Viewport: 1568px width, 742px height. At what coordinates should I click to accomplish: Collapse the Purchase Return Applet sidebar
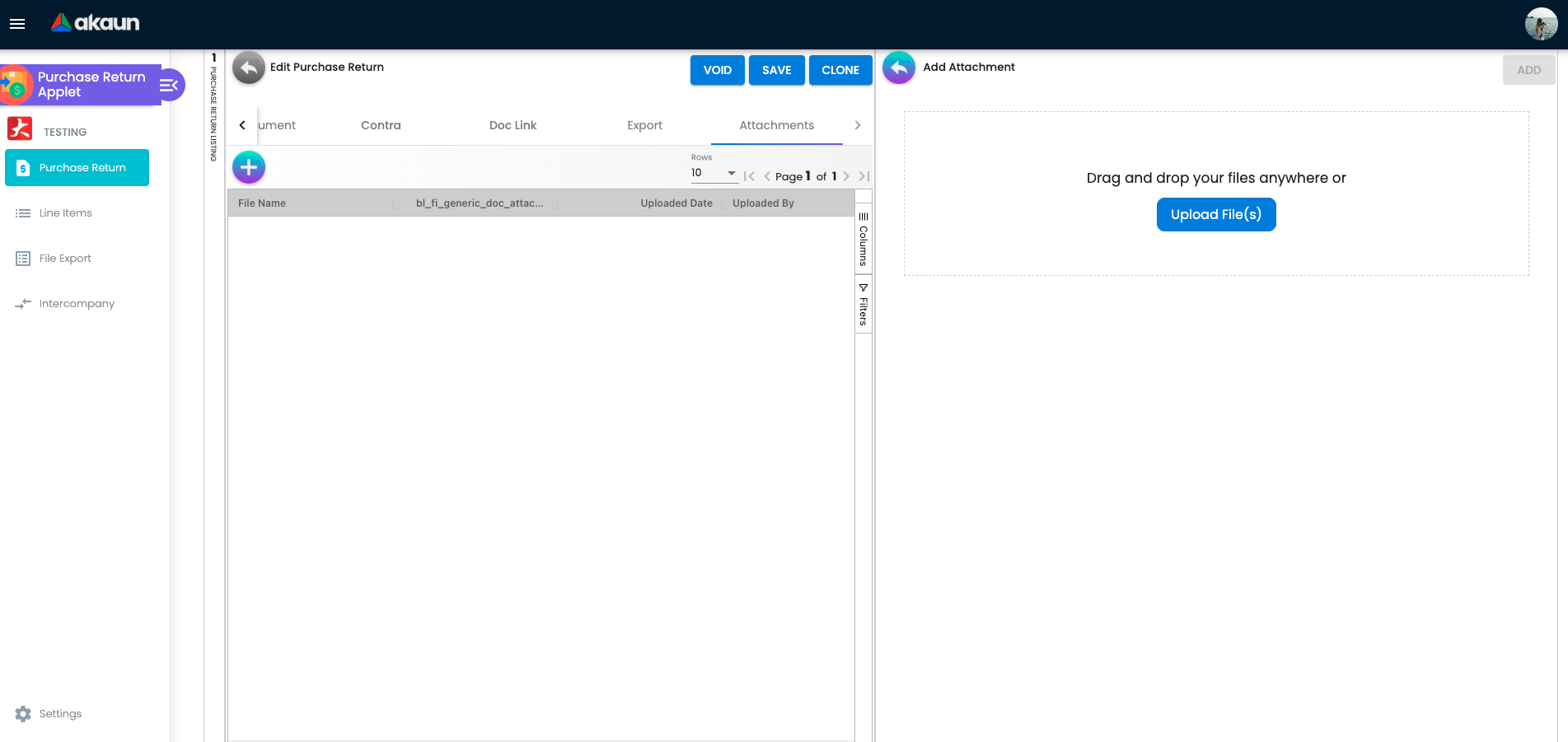[170, 85]
